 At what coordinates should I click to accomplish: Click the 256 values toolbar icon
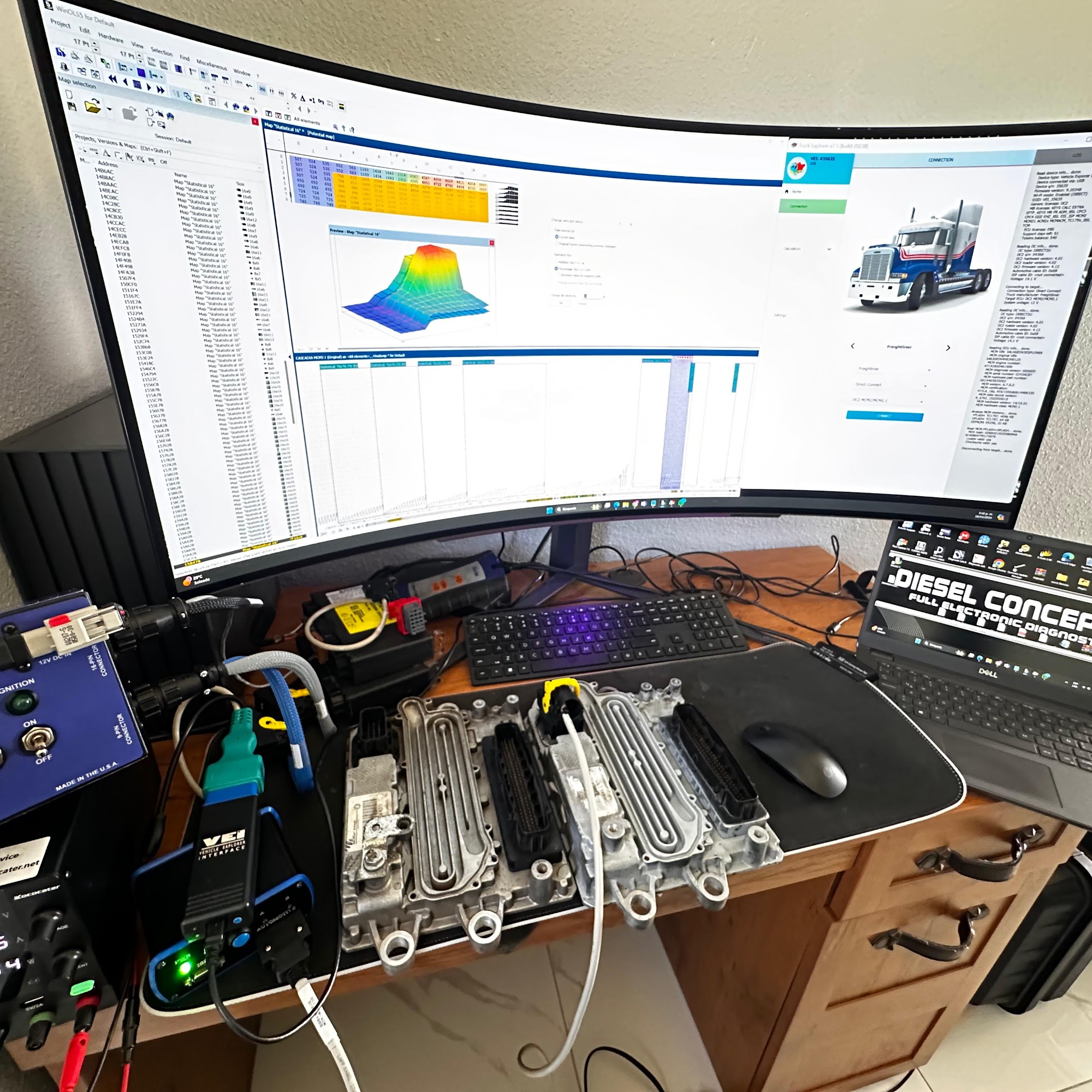coord(262,89)
